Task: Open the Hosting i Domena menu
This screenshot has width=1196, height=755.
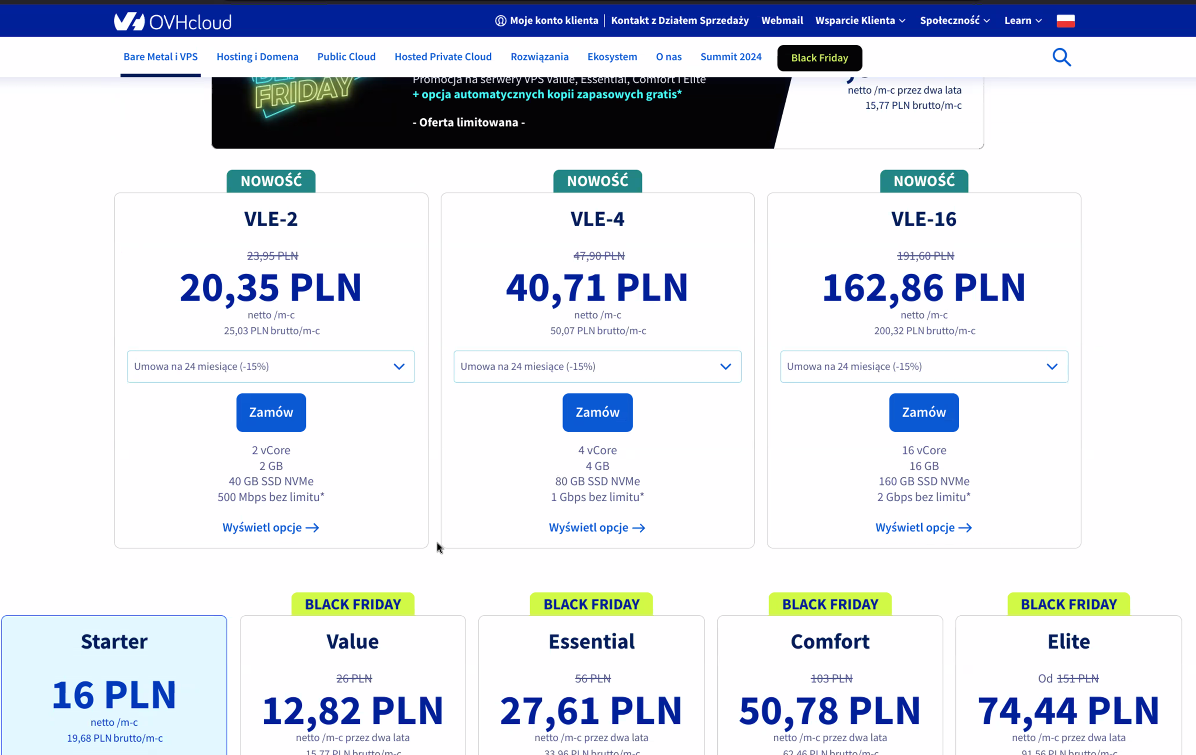Action: [x=257, y=57]
